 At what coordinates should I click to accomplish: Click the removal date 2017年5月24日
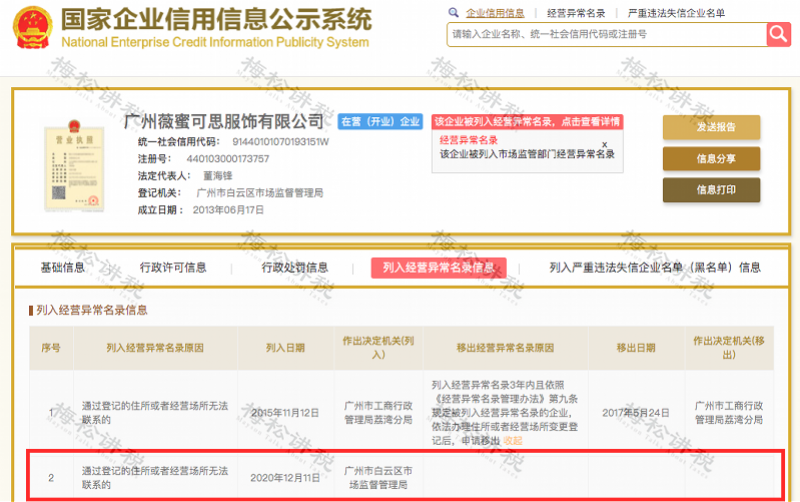coord(636,413)
